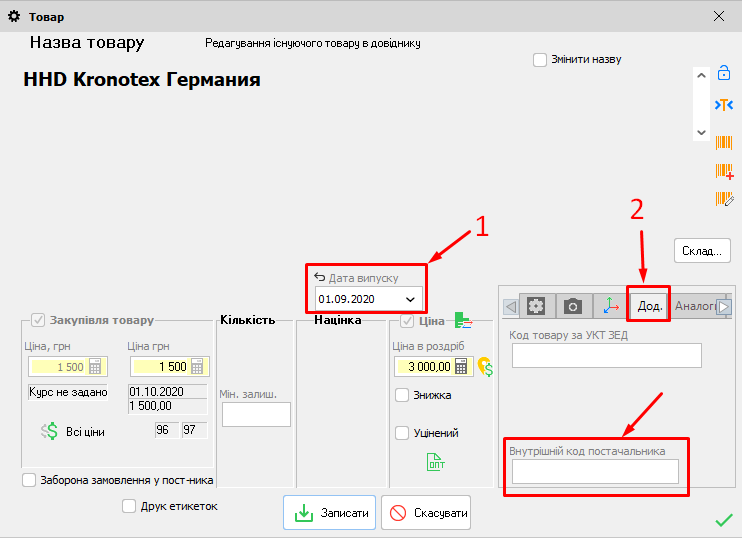Image resolution: width=742 pixels, height=538 pixels.
Task: Switch to the Аналоги tab
Action: tap(694, 306)
